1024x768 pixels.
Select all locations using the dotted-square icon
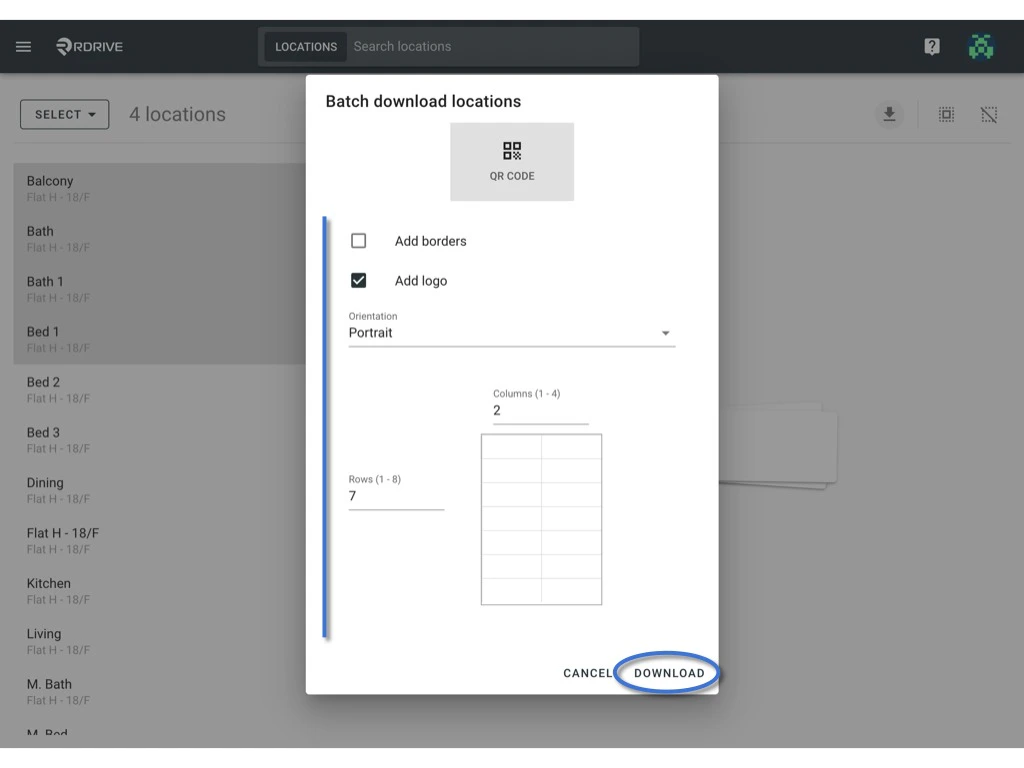coord(945,114)
